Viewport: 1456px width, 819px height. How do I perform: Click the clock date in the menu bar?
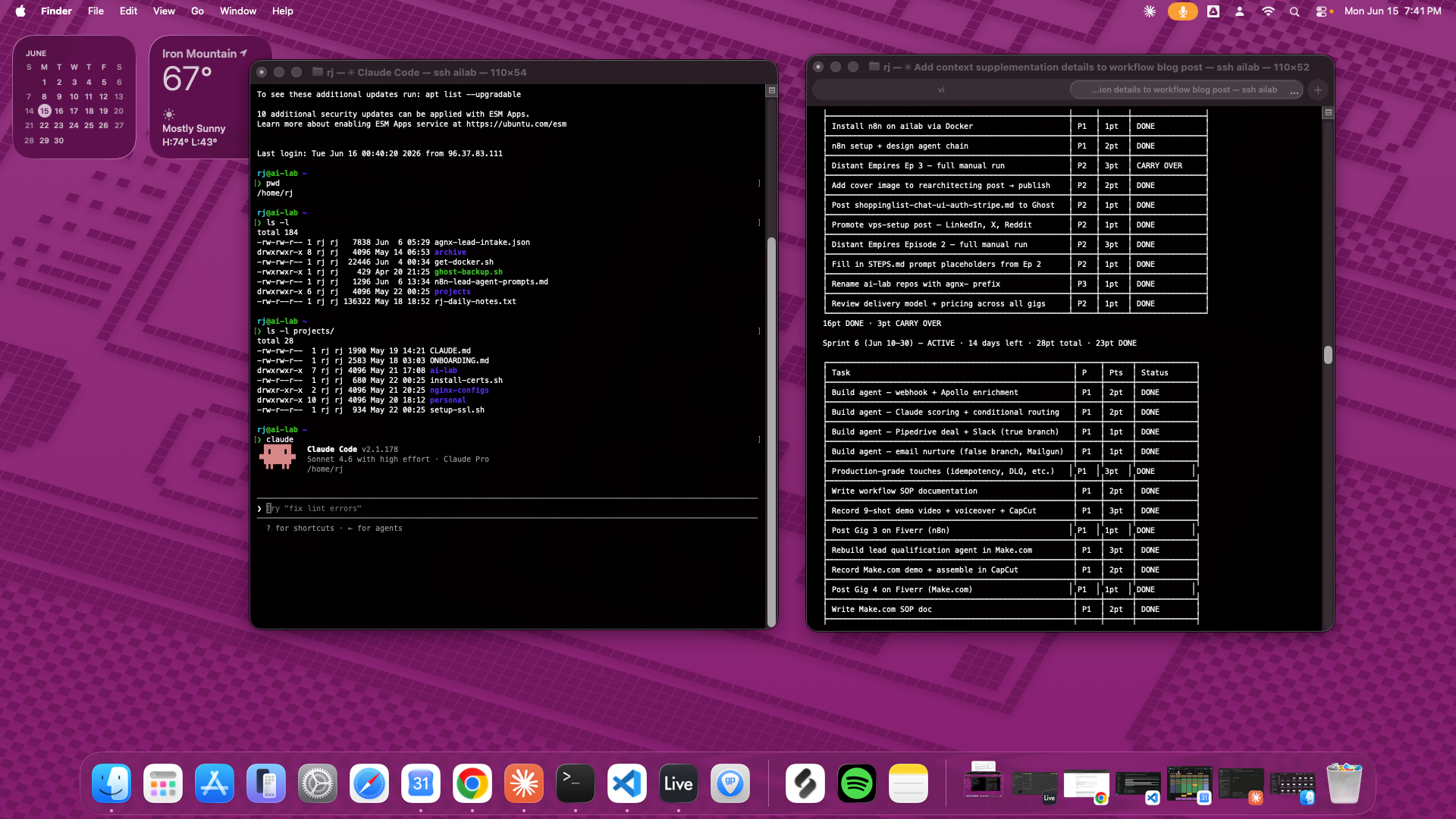1392,11
